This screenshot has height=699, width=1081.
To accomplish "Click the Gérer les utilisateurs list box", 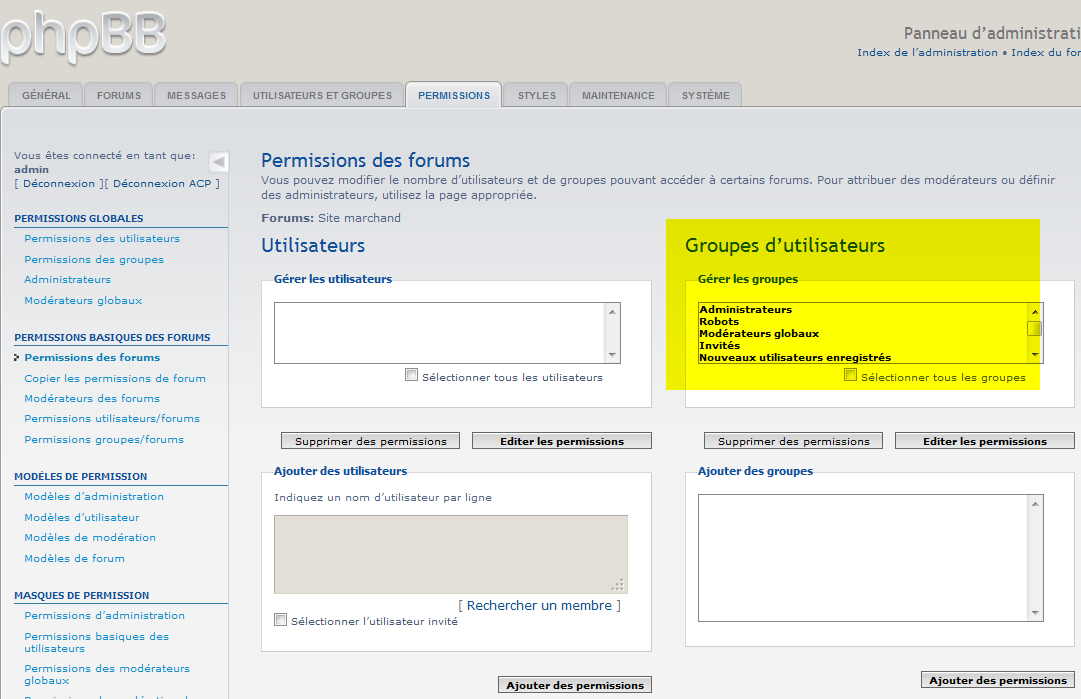I will [x=447, y=333].
